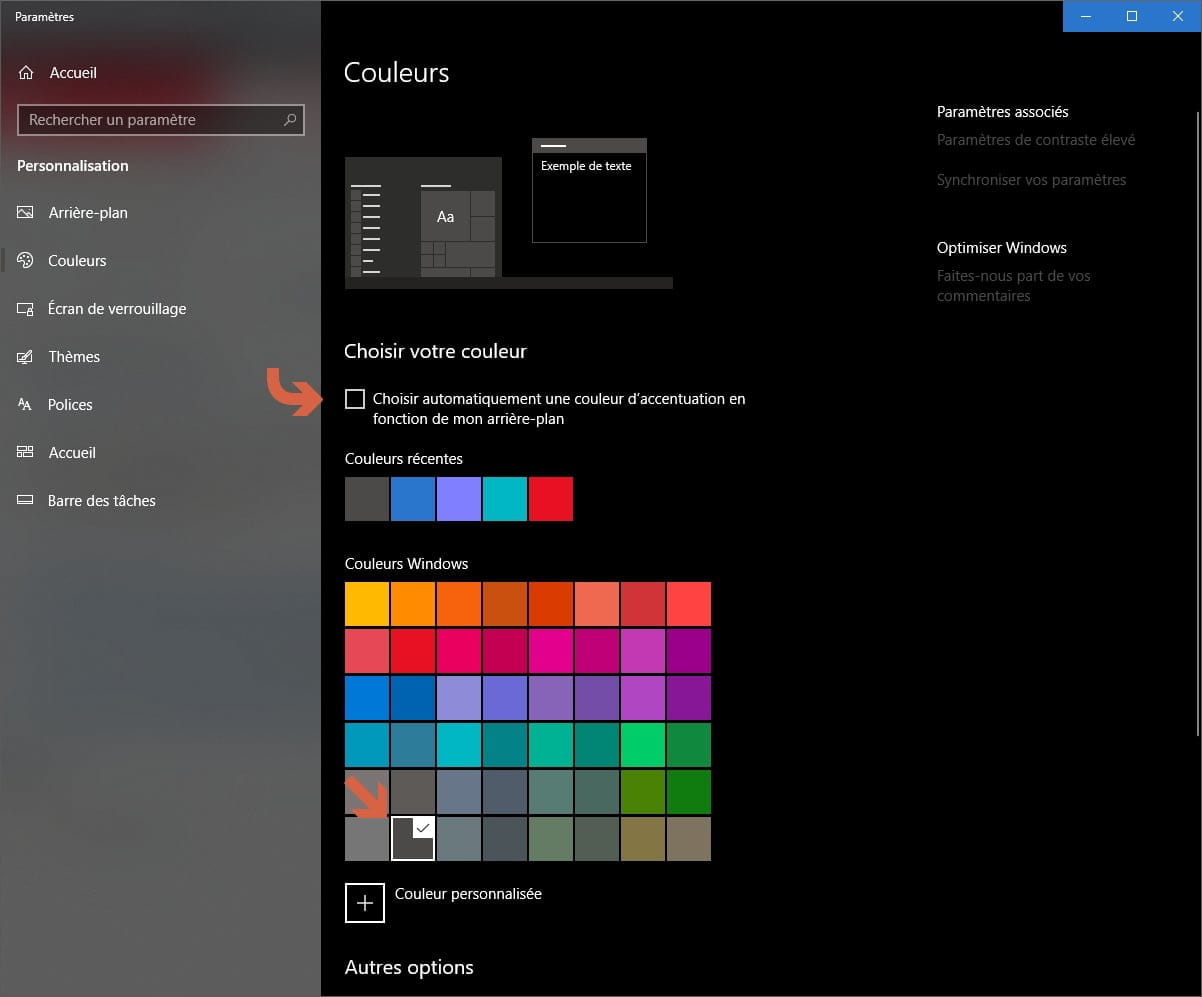Click the brush icon beside Thèmes

coord(26,357)
